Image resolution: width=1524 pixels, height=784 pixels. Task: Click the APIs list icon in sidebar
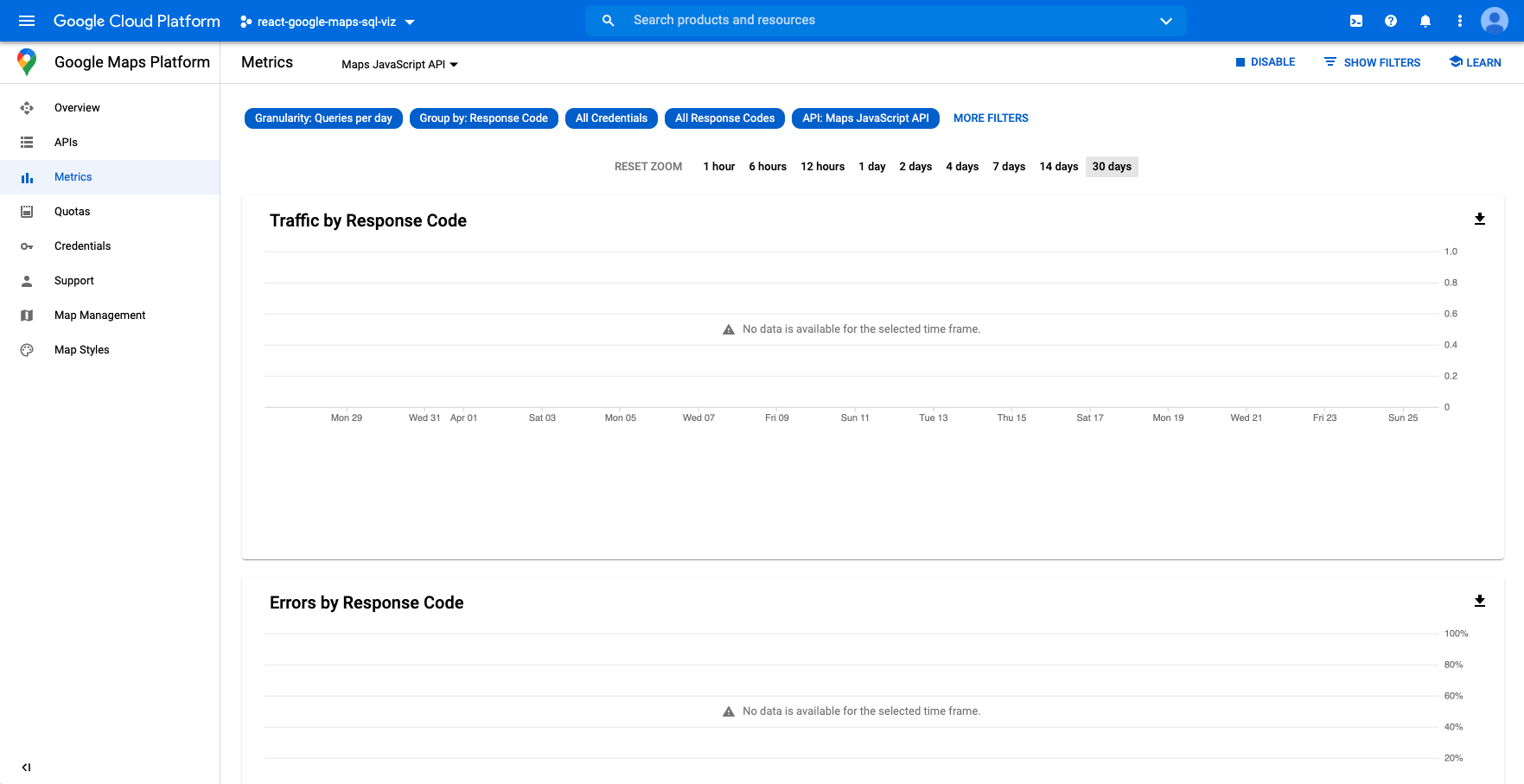[x=27, y=143]
